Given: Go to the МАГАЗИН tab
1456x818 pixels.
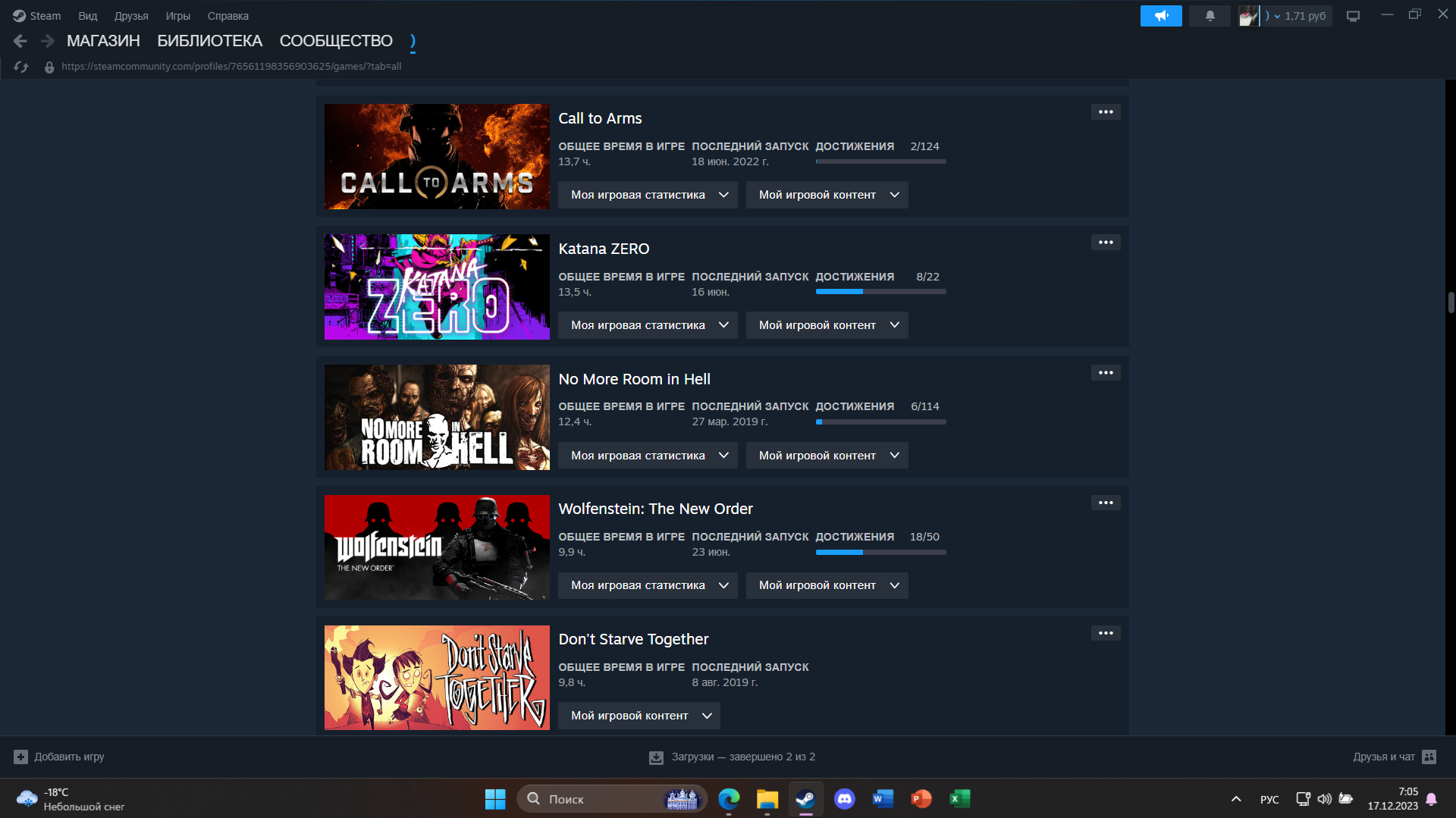Looking at the screenshot, I should click(103, 41).
